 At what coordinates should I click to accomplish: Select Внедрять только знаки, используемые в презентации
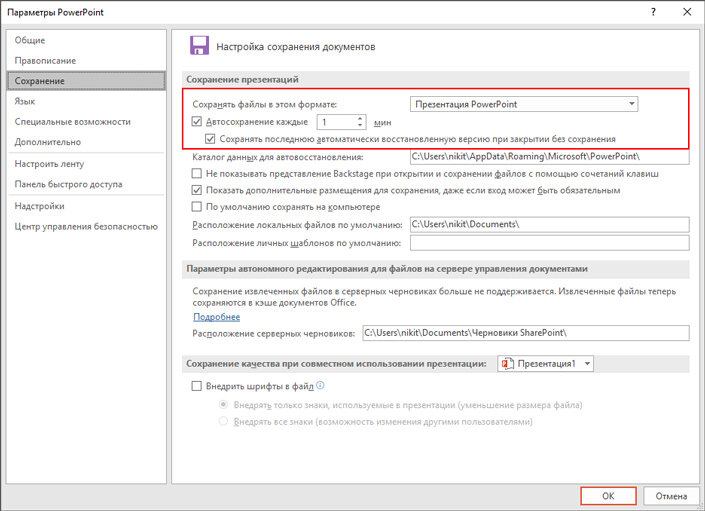click(223, 404)
